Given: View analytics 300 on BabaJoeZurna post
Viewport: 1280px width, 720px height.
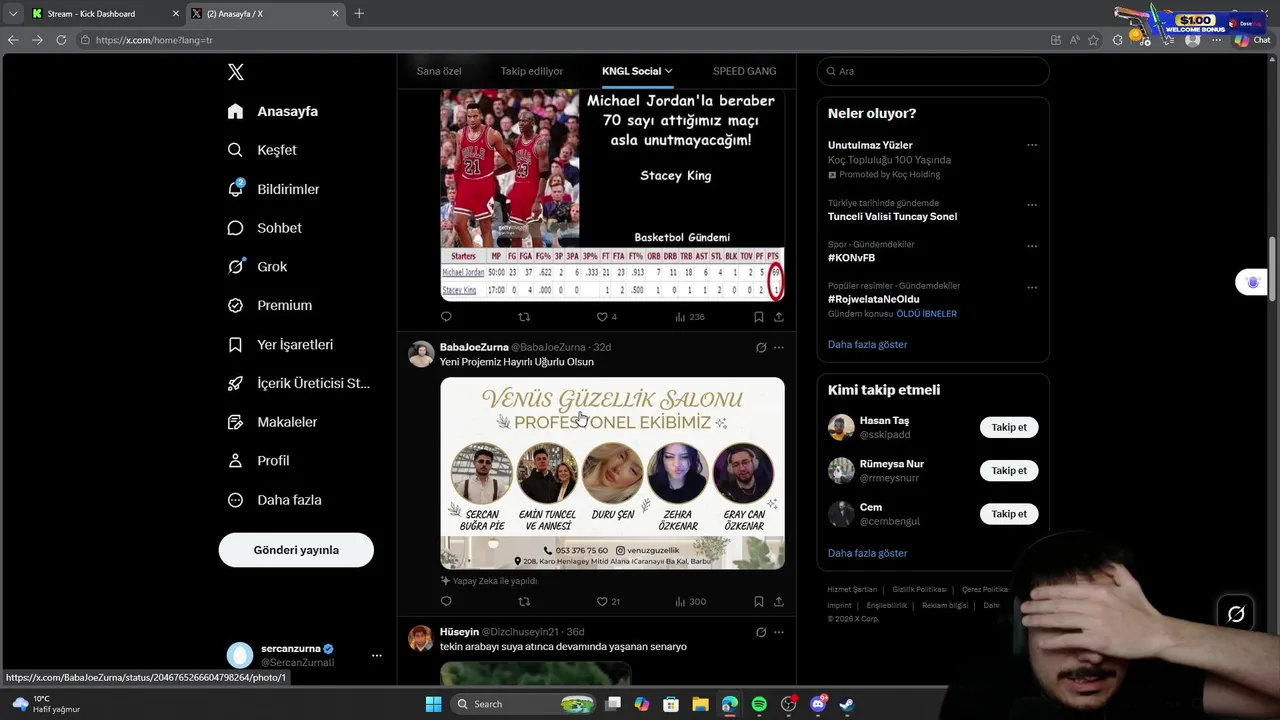Looking at the screenshot, I should click(690, 602).
